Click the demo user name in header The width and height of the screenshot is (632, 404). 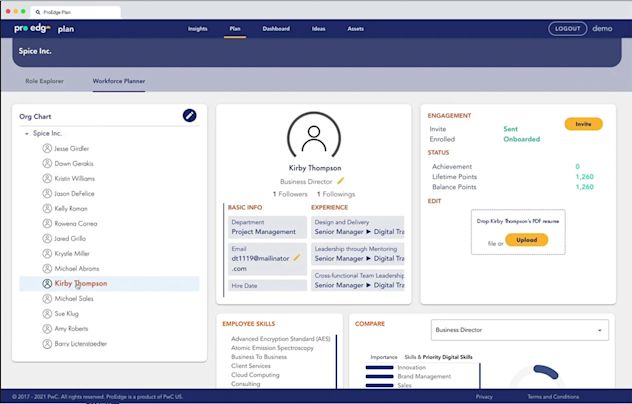pos(602,29)
